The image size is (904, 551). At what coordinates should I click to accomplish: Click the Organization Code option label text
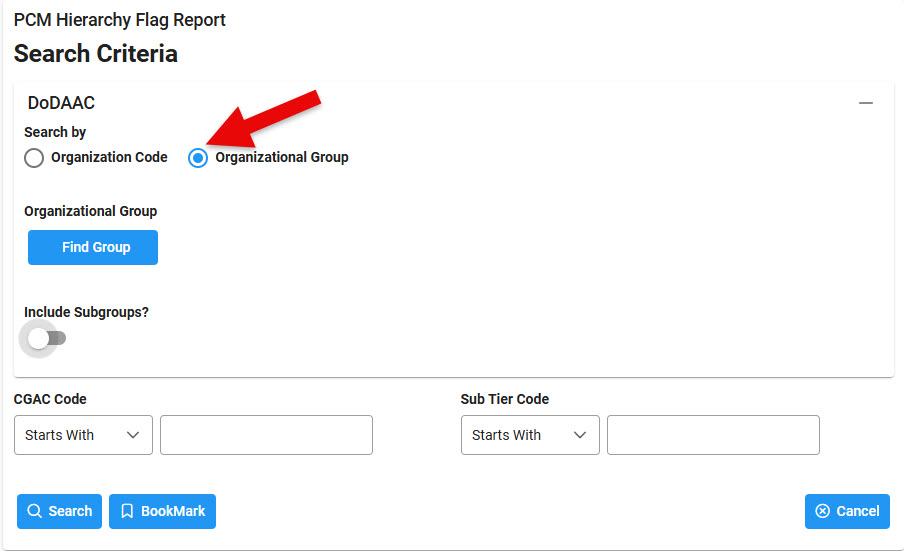[x=109, y=157]
